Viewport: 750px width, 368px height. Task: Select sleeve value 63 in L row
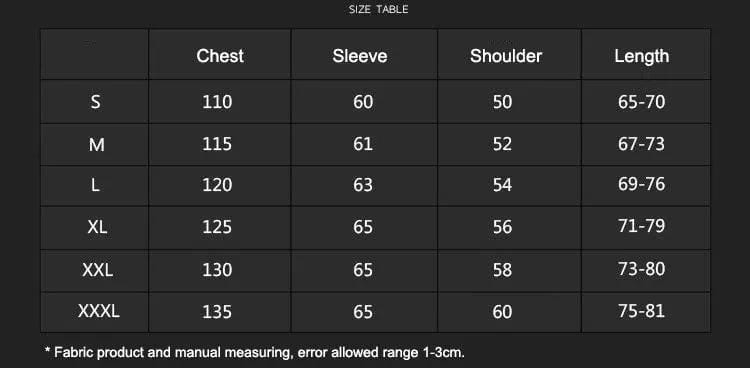tap(363, 185)
